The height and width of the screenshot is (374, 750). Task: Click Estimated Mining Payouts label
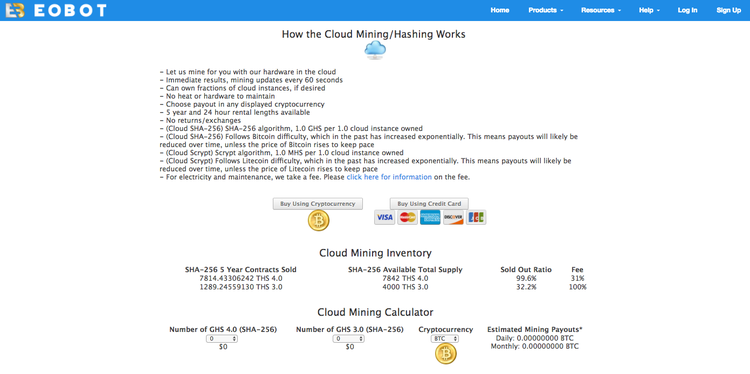(535, 330)
